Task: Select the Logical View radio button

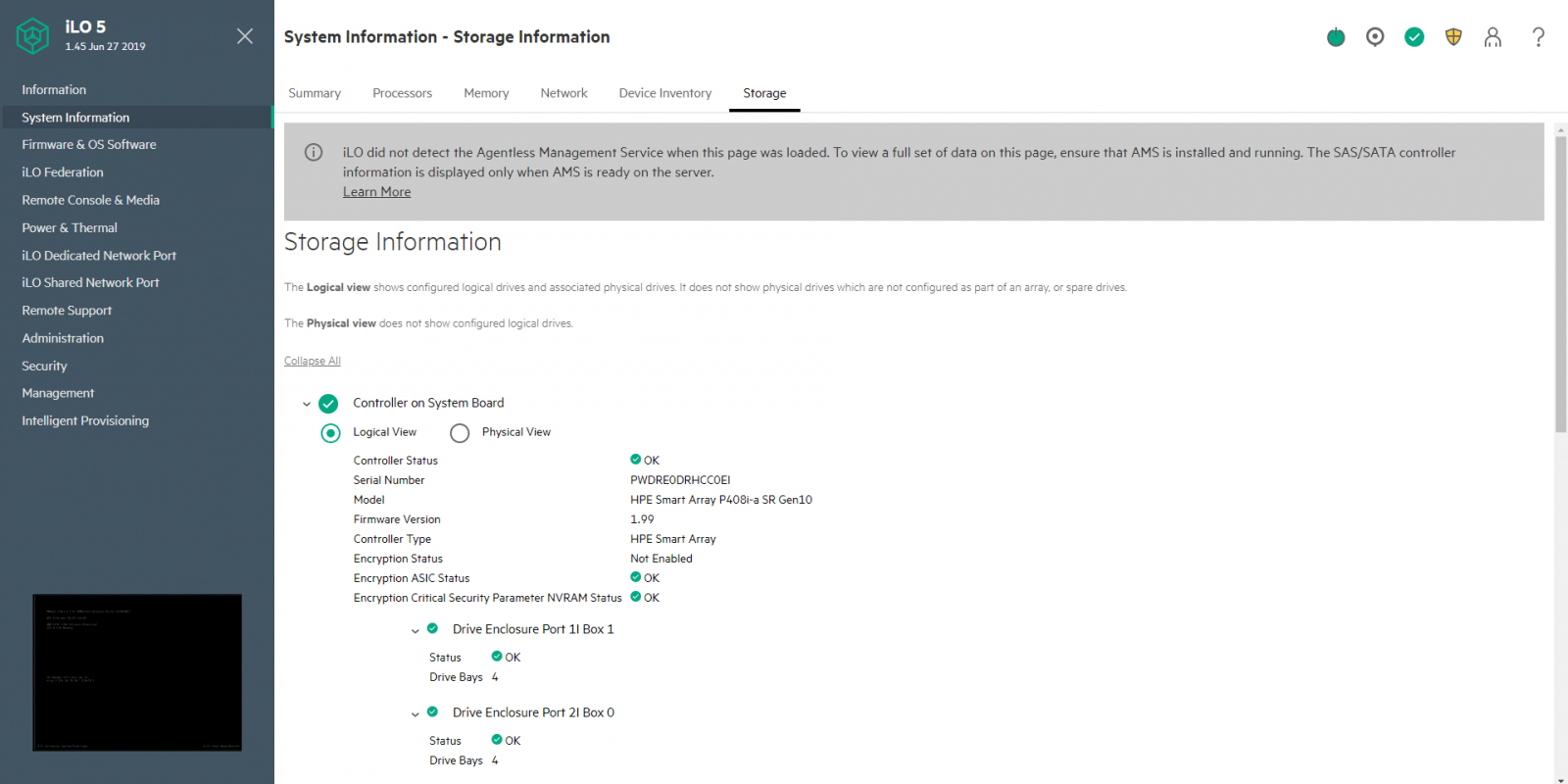Action: [331, 433]
